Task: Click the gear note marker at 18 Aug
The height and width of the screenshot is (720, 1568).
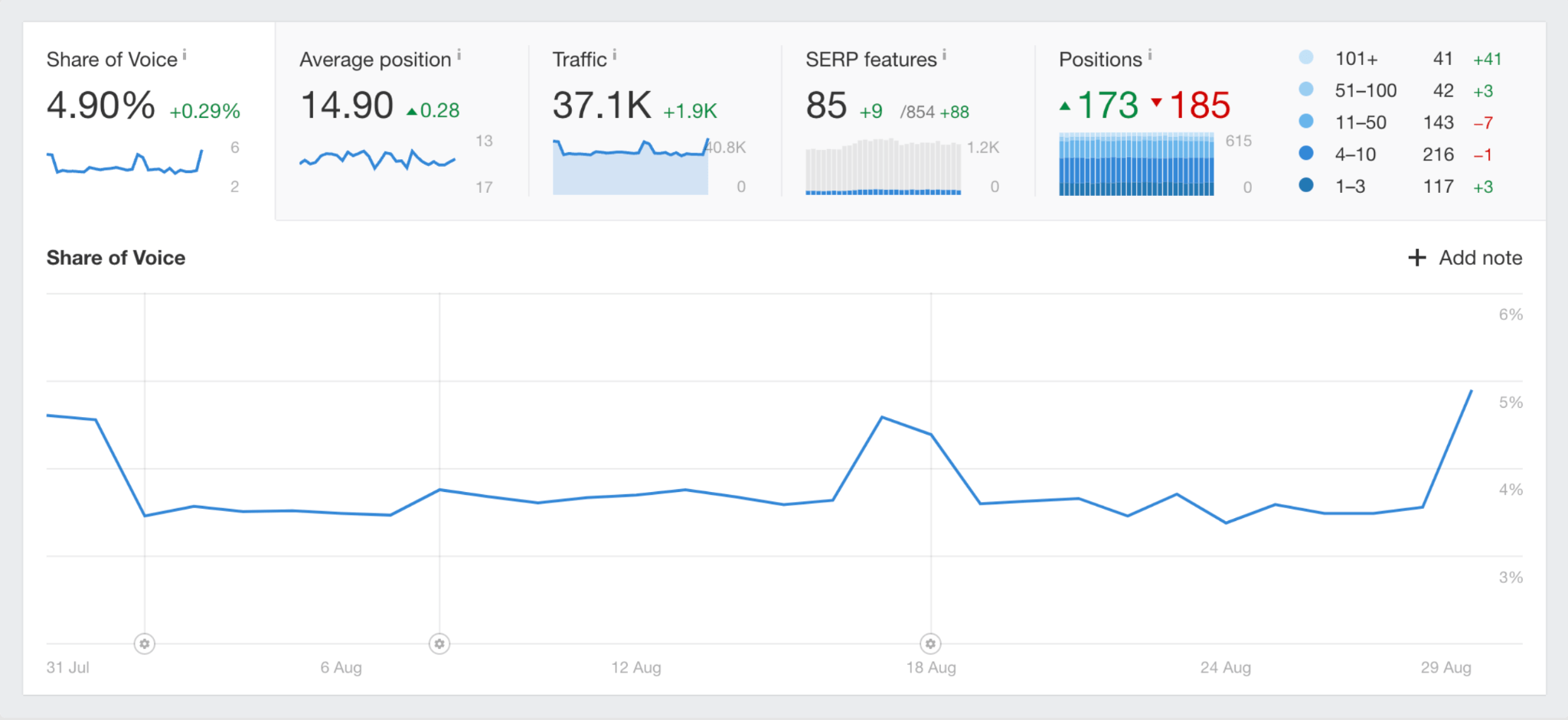Action: click(x=930, y=643)
